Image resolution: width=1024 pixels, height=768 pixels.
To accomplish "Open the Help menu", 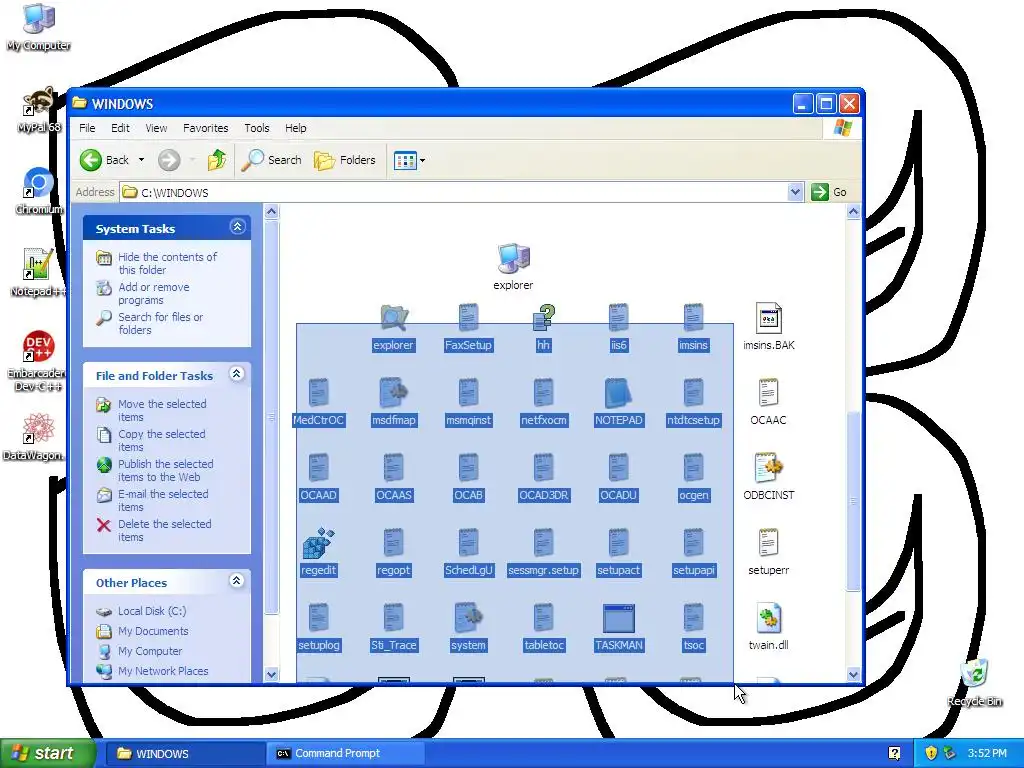I will tap(295, 128).
